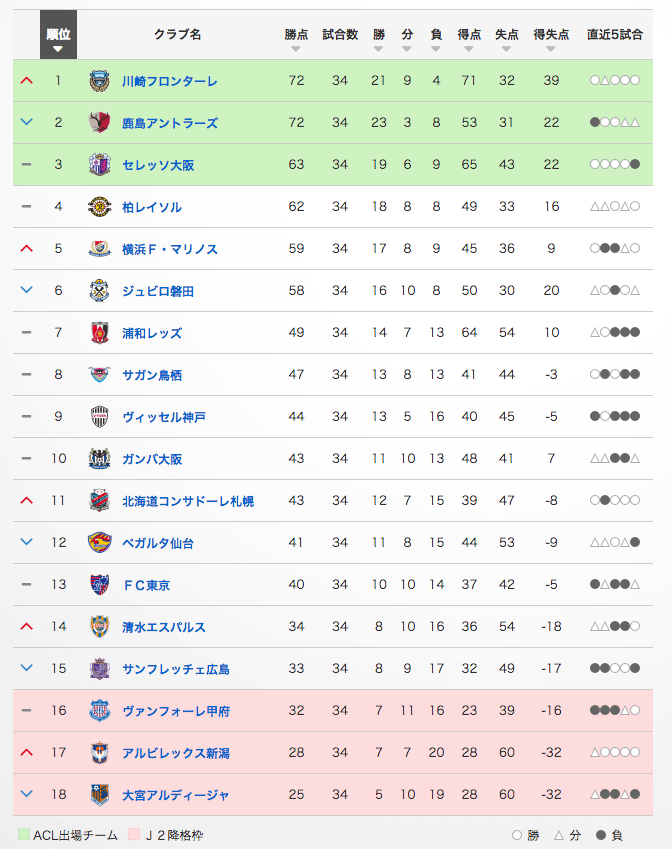
Task: Click the Kashima Antlers club crest
Action: click(x=99, y=122)
